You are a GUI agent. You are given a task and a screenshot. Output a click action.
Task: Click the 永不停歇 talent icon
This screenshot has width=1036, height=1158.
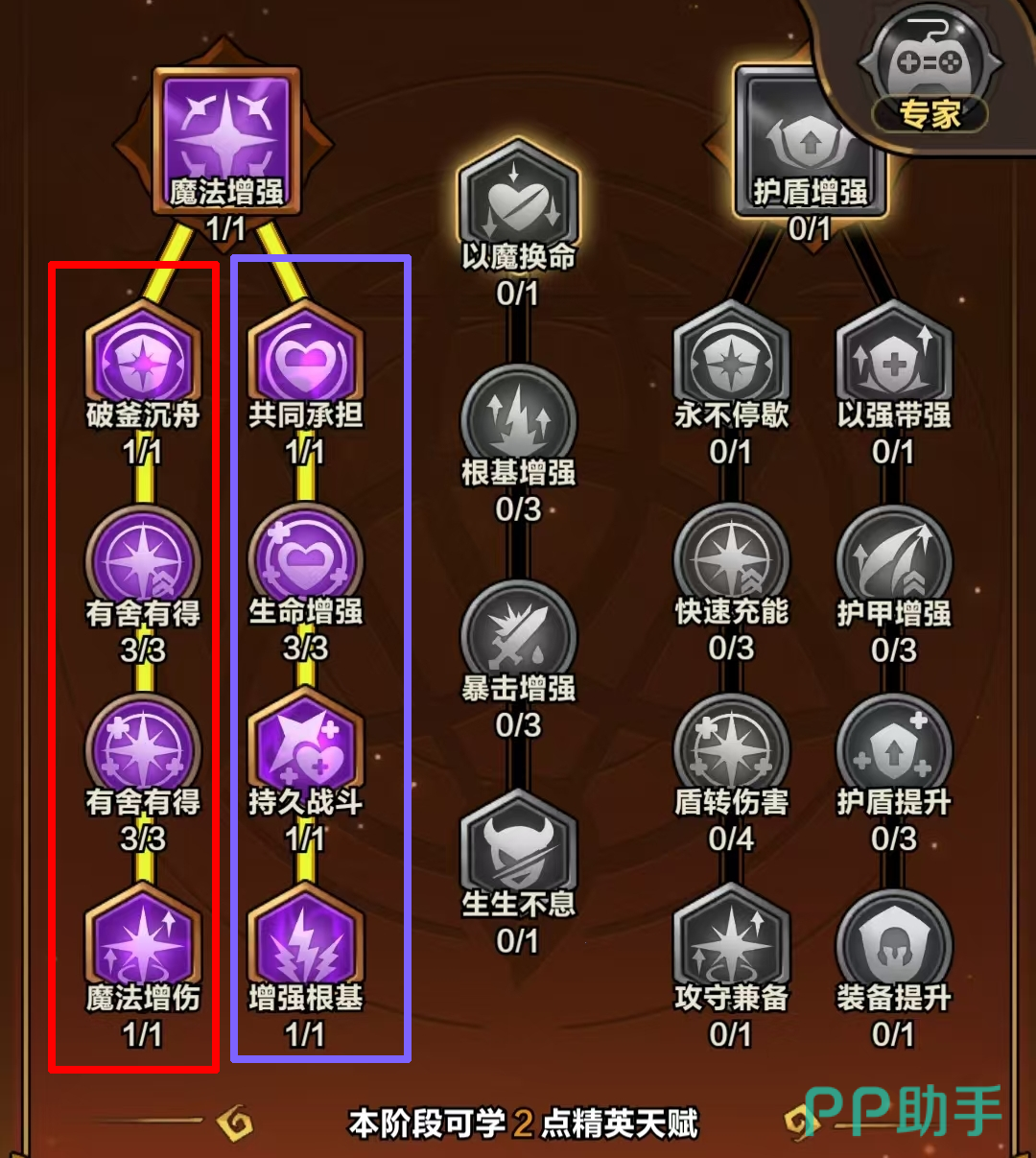tap(731, 357)
